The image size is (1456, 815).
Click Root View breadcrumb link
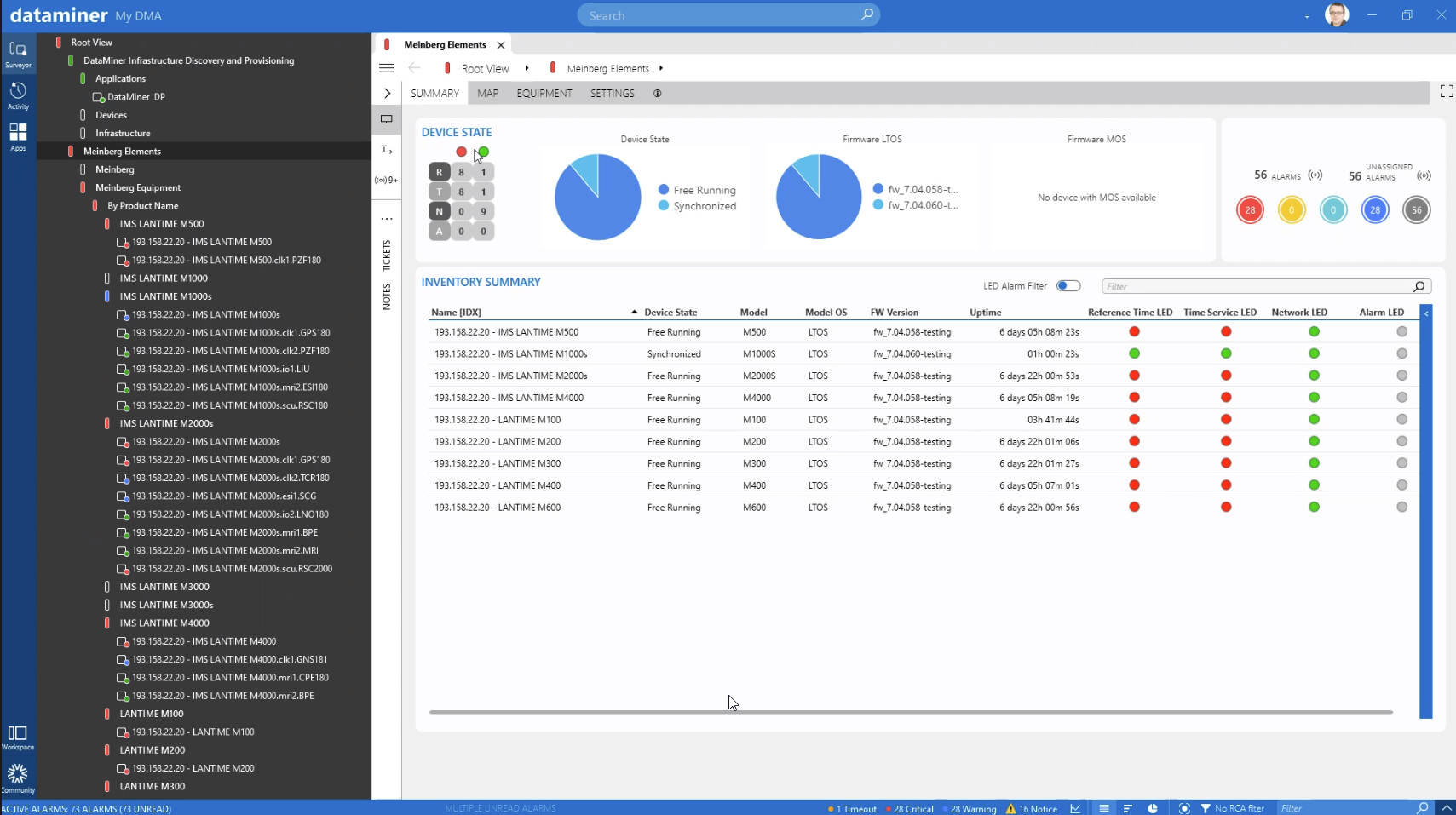point(485,68)
